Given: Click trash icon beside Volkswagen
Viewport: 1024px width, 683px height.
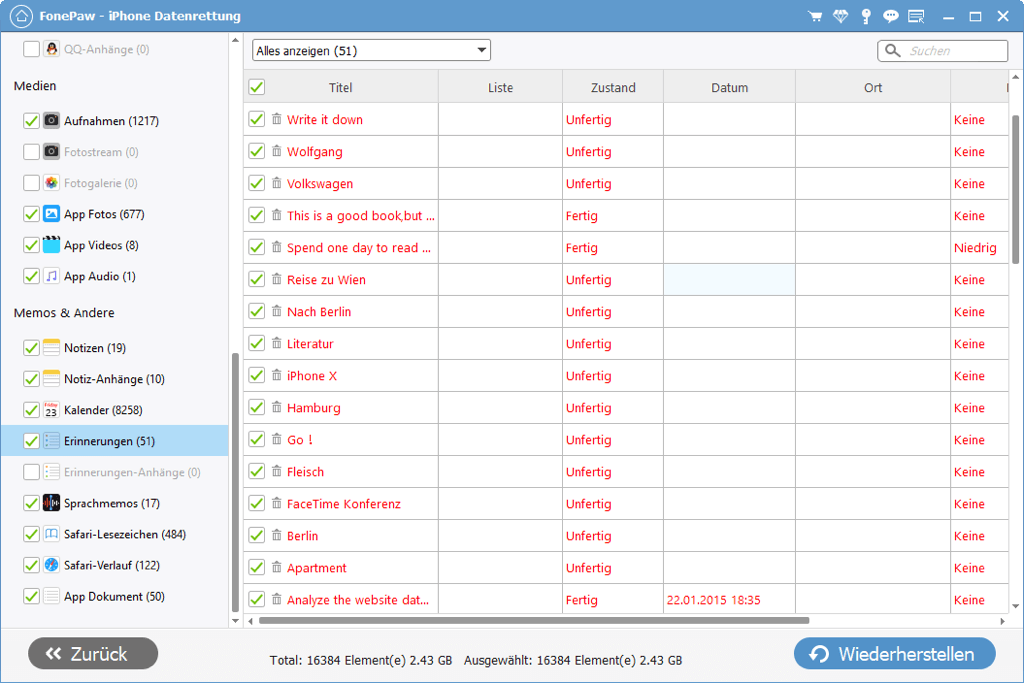Looking at the screenshot, I should coord(277,183).
